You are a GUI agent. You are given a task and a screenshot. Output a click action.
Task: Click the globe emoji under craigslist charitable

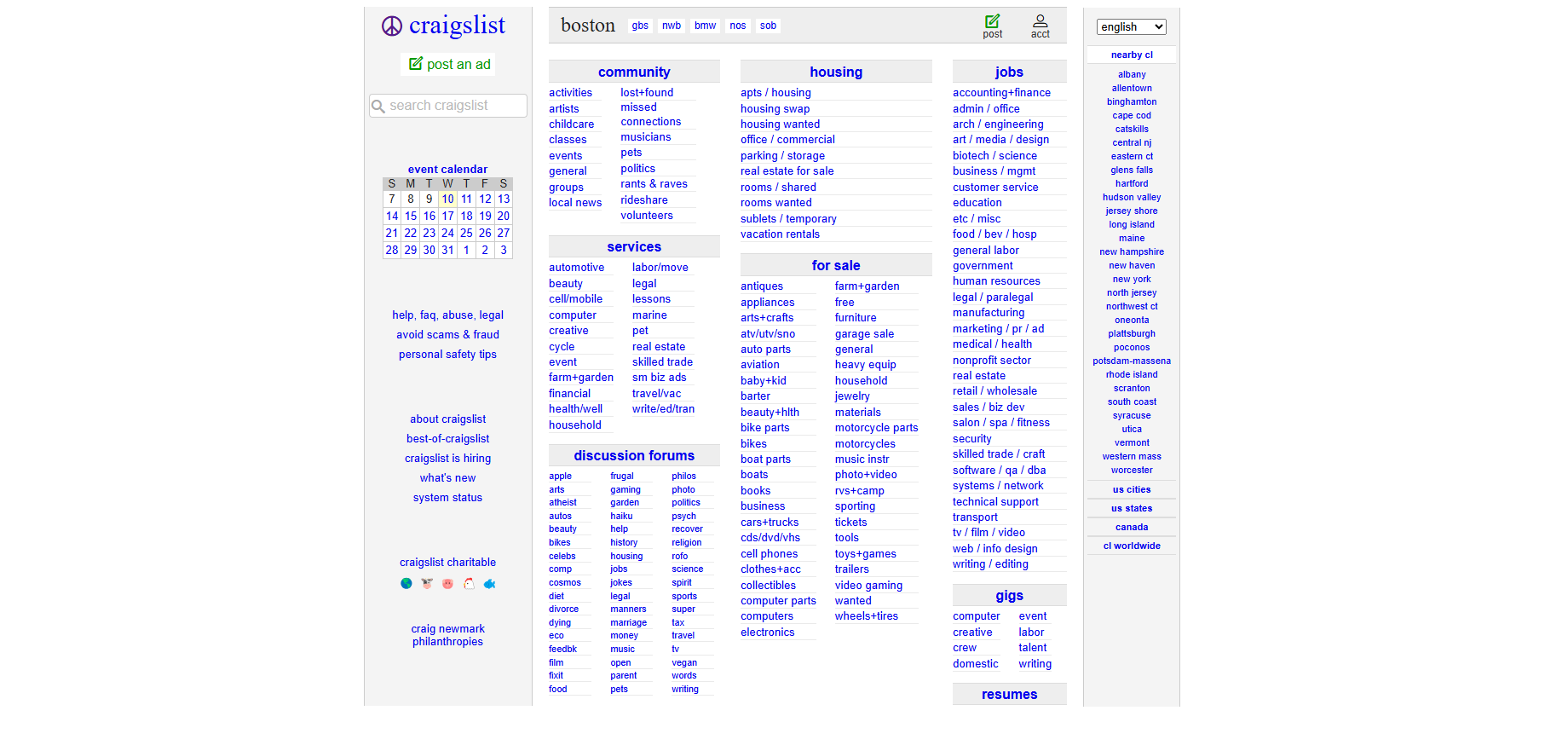pos(406,584)
